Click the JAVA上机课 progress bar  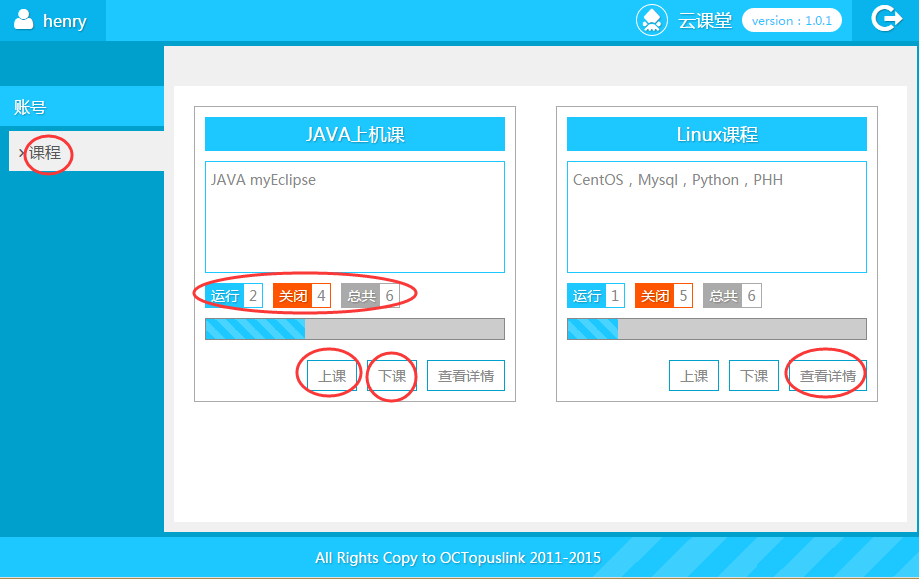pos(355,329)
